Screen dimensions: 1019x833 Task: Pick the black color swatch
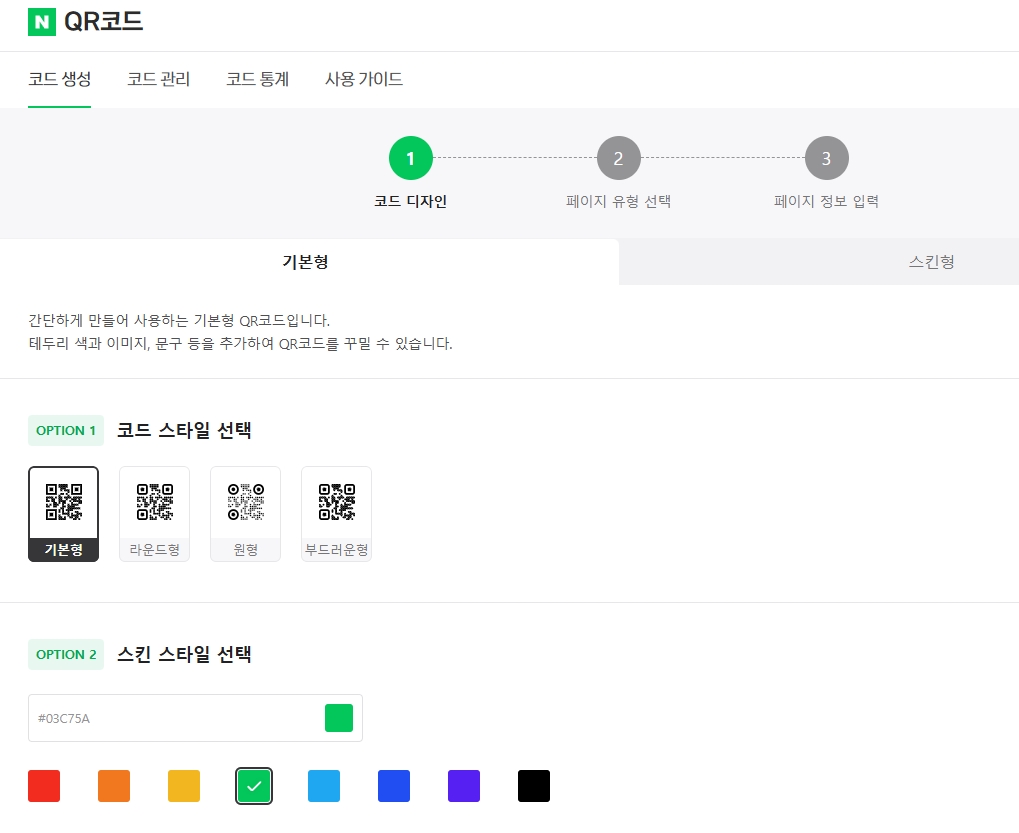(534, 786)
